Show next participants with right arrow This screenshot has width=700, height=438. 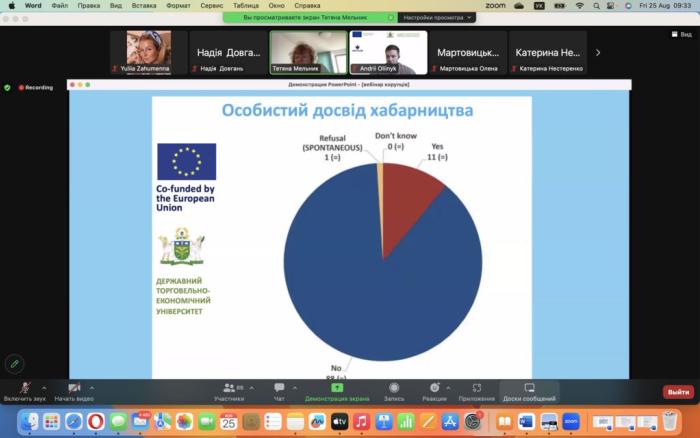pyautogui.click(x=598, y=52)
